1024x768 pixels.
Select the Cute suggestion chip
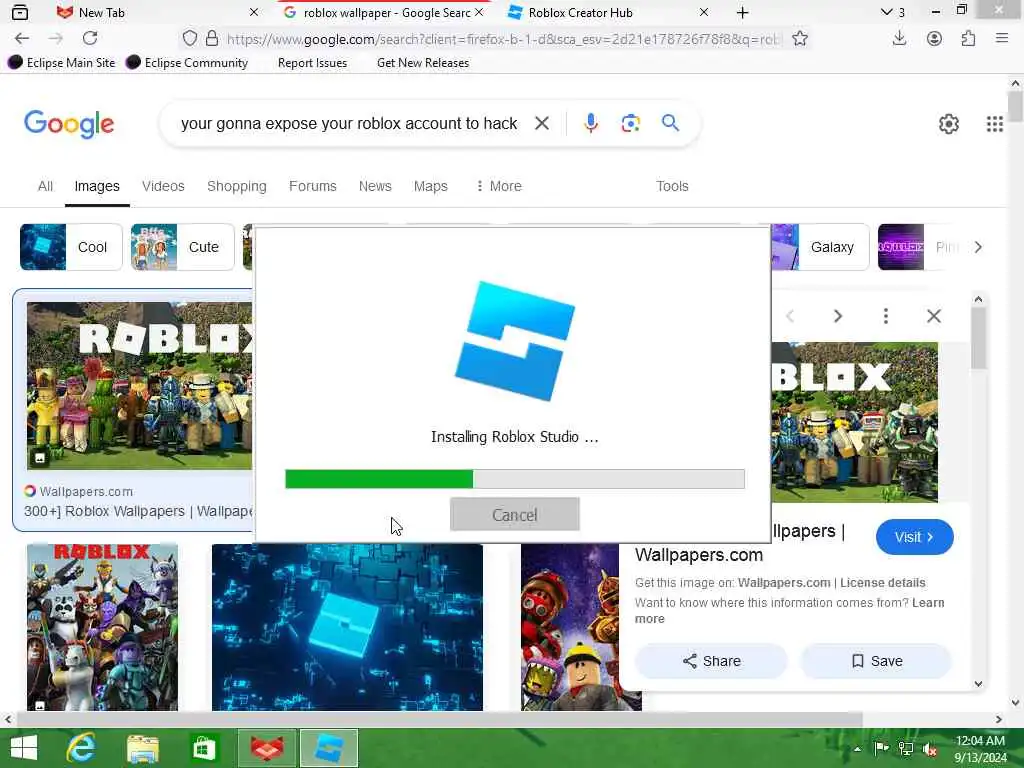(x=182, y=247)
